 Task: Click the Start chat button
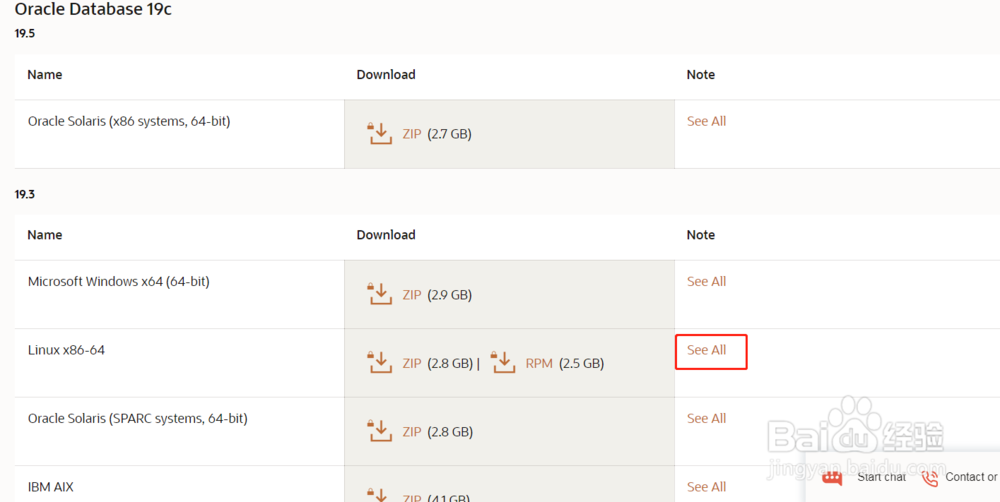pos(881,478)
